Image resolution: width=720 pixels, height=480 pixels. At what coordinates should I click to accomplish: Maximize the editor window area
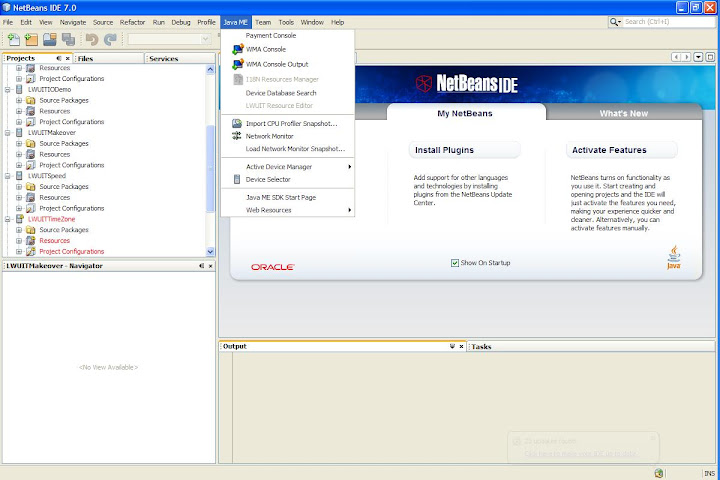click(x=710, y=57)
